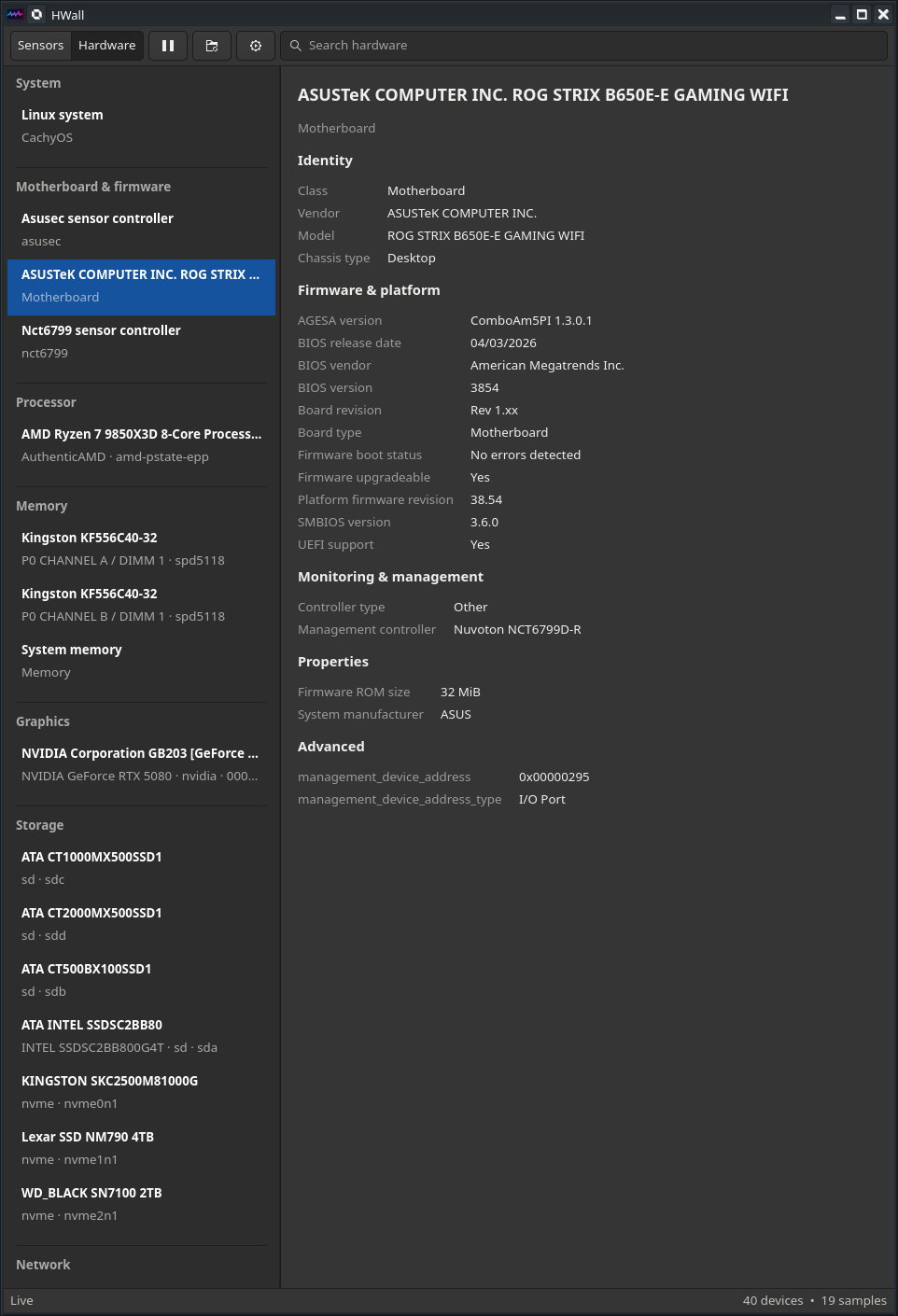Click the BIOS version value 3854
This screenshot has height=1316, width=898.
tap(484, 387)
